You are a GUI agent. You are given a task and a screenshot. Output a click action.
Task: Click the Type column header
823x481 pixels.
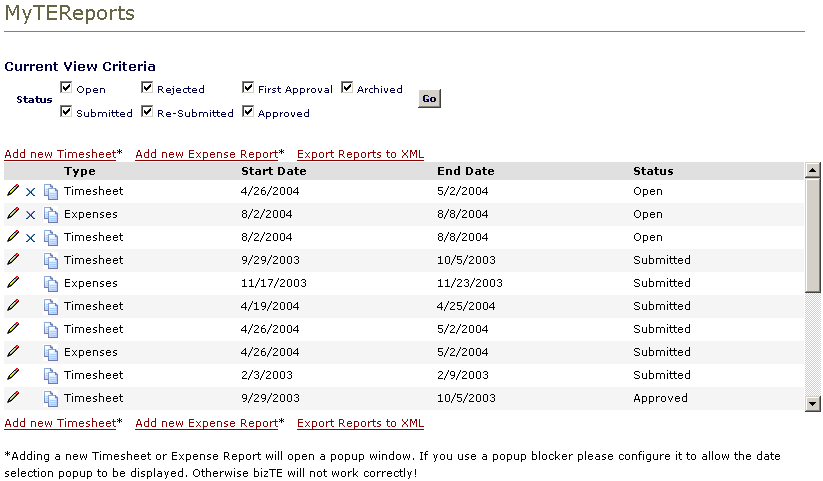(80, 171)
